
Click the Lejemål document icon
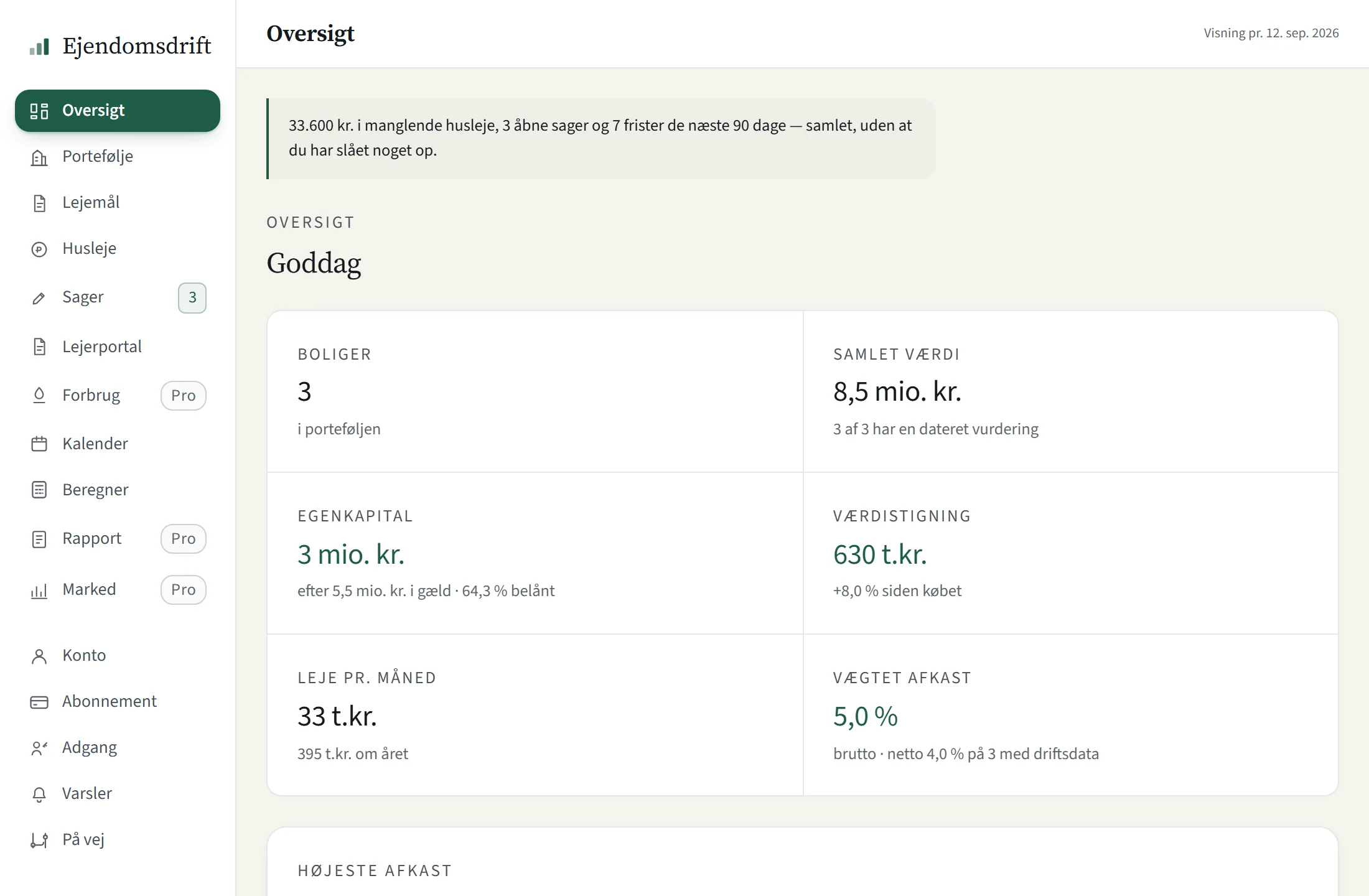[39, 203]
